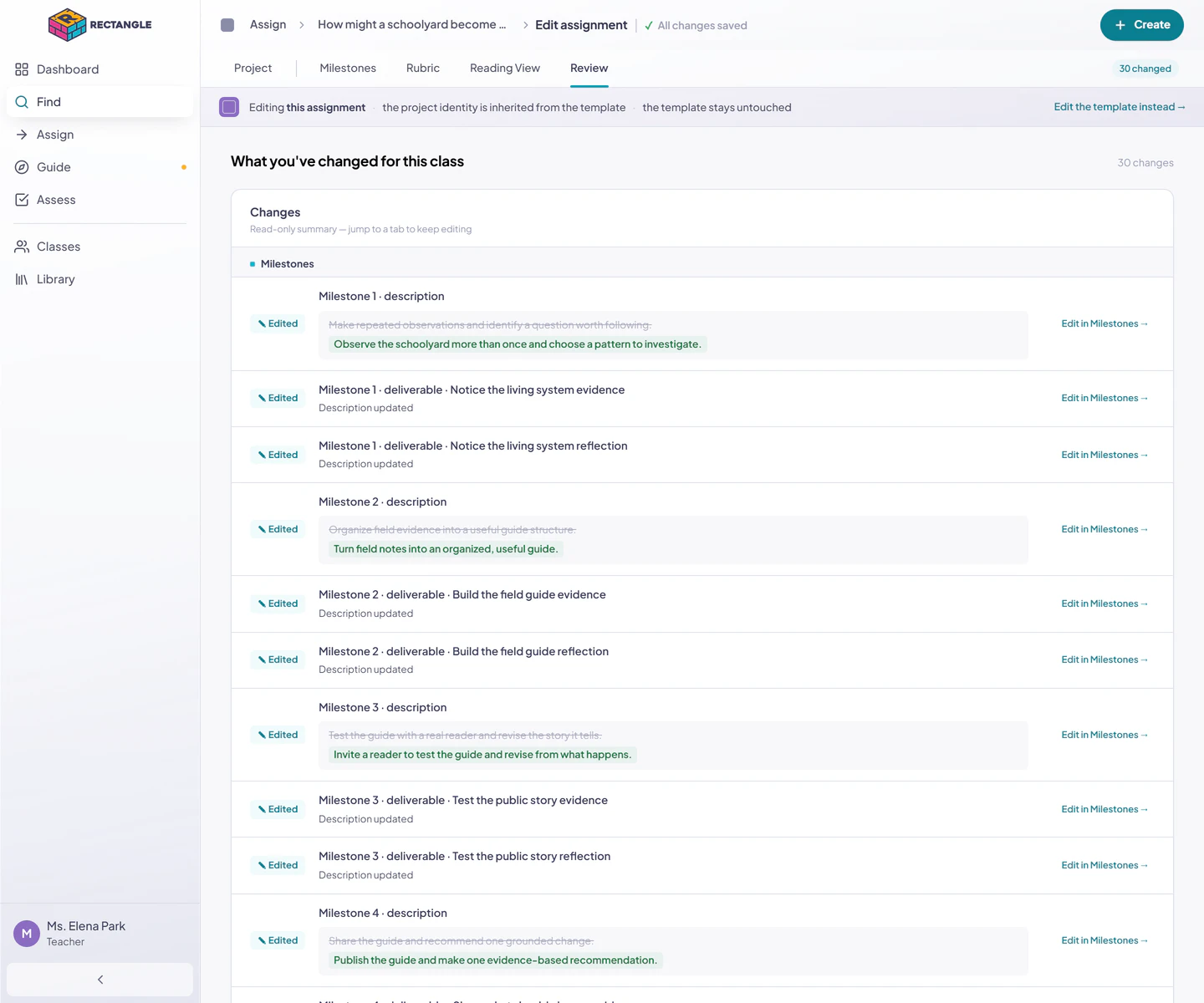Image resolution: width=1204 pixels, height=1003 pixels.
Task: Open the 'How might a schoolyard become' breadcrumb
Action: pos(411,25)
